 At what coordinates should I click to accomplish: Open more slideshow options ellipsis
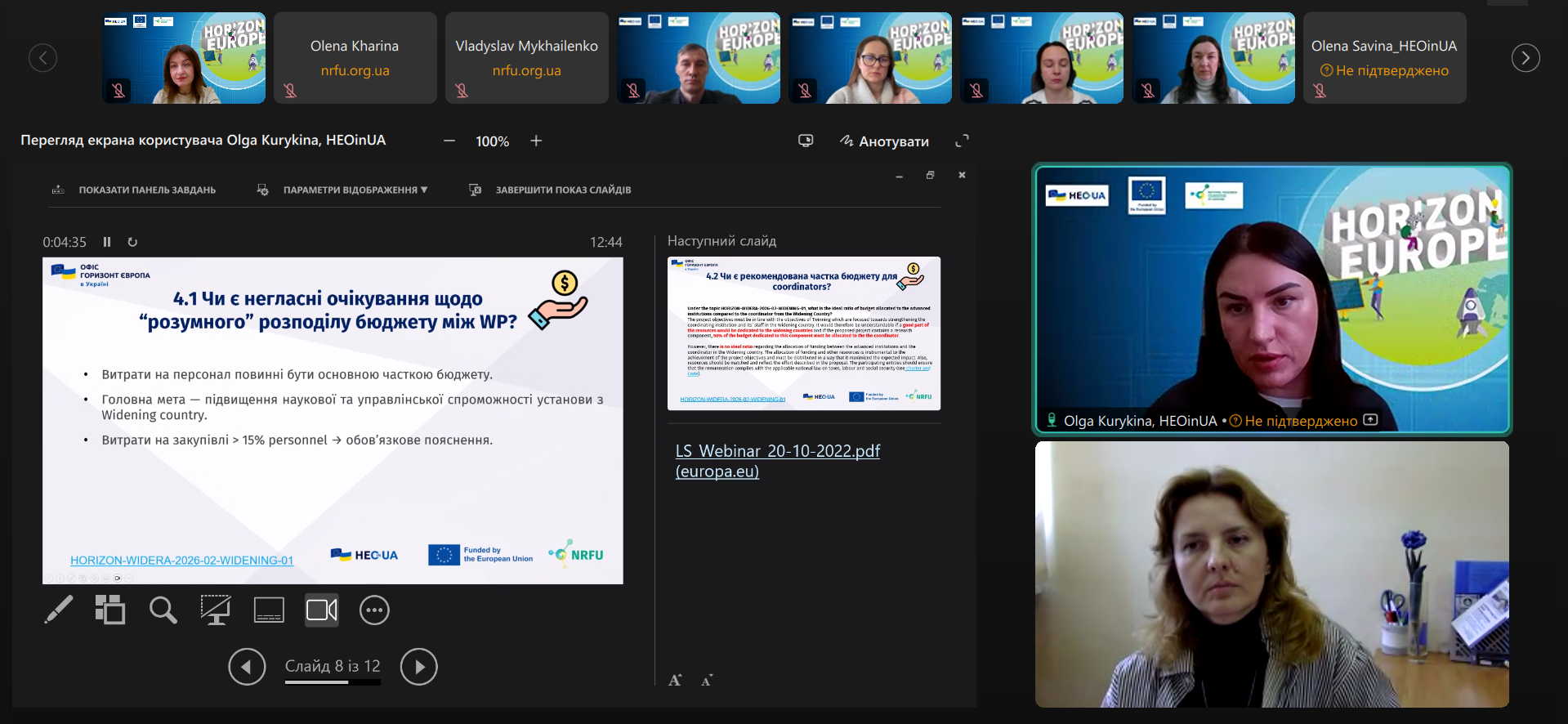coord(374,610)
